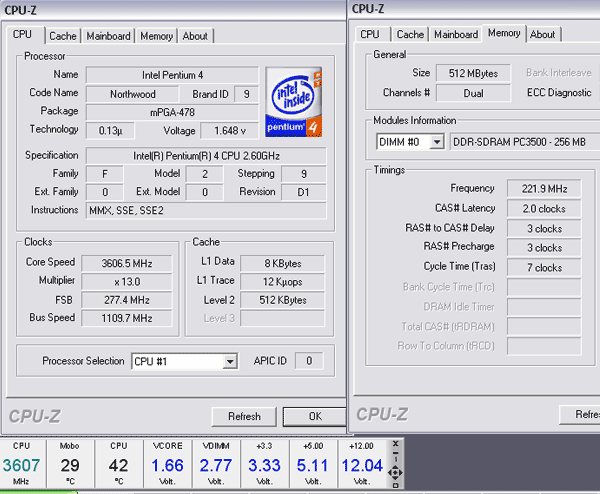Image resolution: width=600 pixels, height=494 pixels.
Task: Click the Core Speed value '3606.5 MHz'
Action: point(127,263)
